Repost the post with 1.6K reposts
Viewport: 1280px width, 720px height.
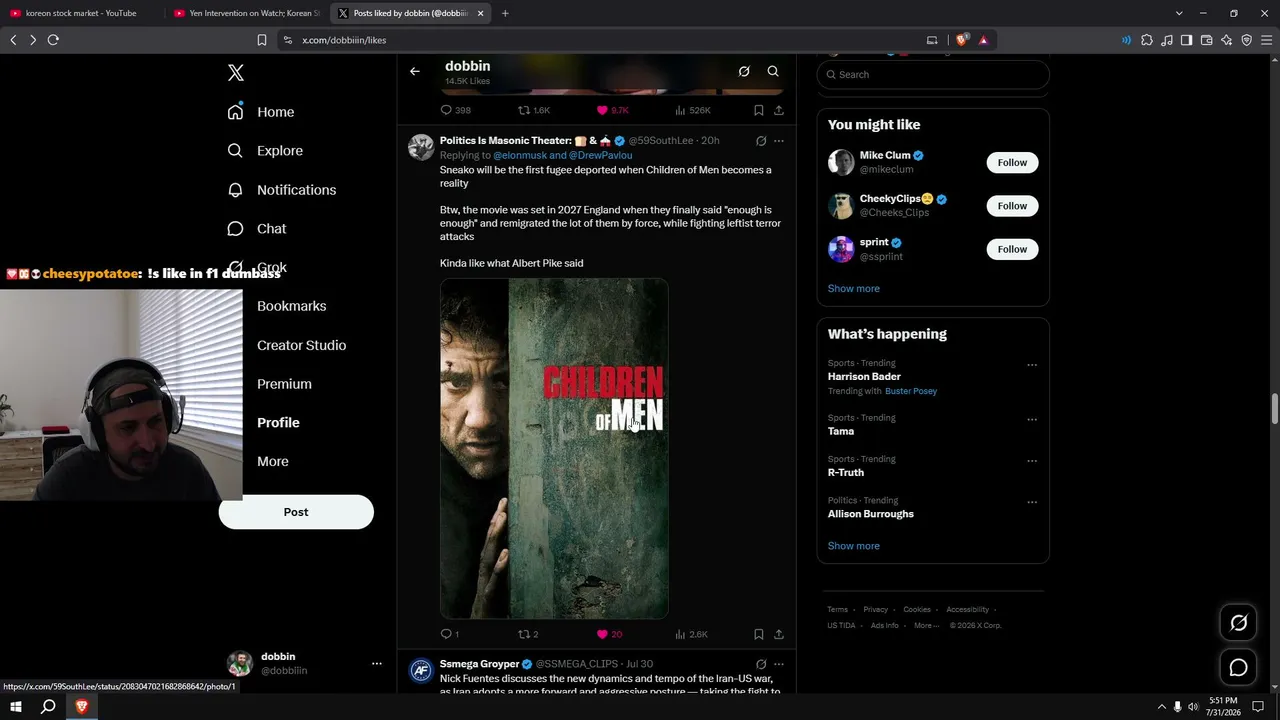point(533,110)
